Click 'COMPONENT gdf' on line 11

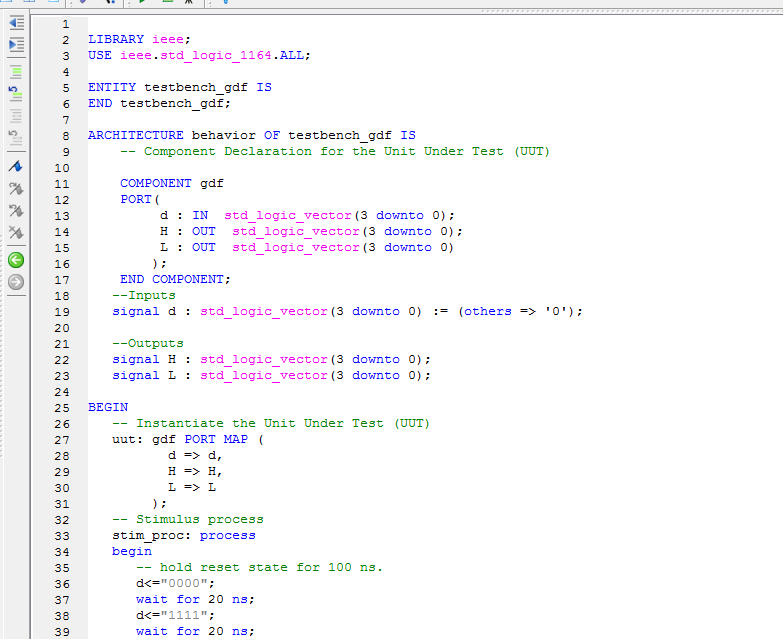172,183
